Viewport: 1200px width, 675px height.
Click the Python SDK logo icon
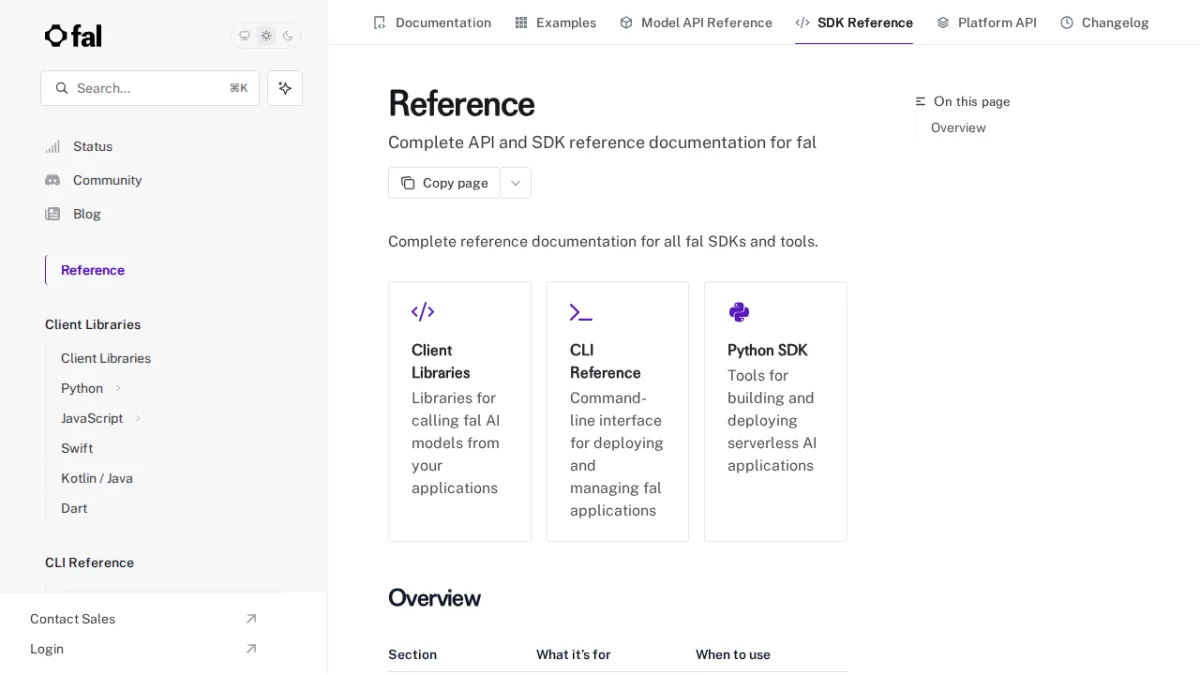pos(739,312)
